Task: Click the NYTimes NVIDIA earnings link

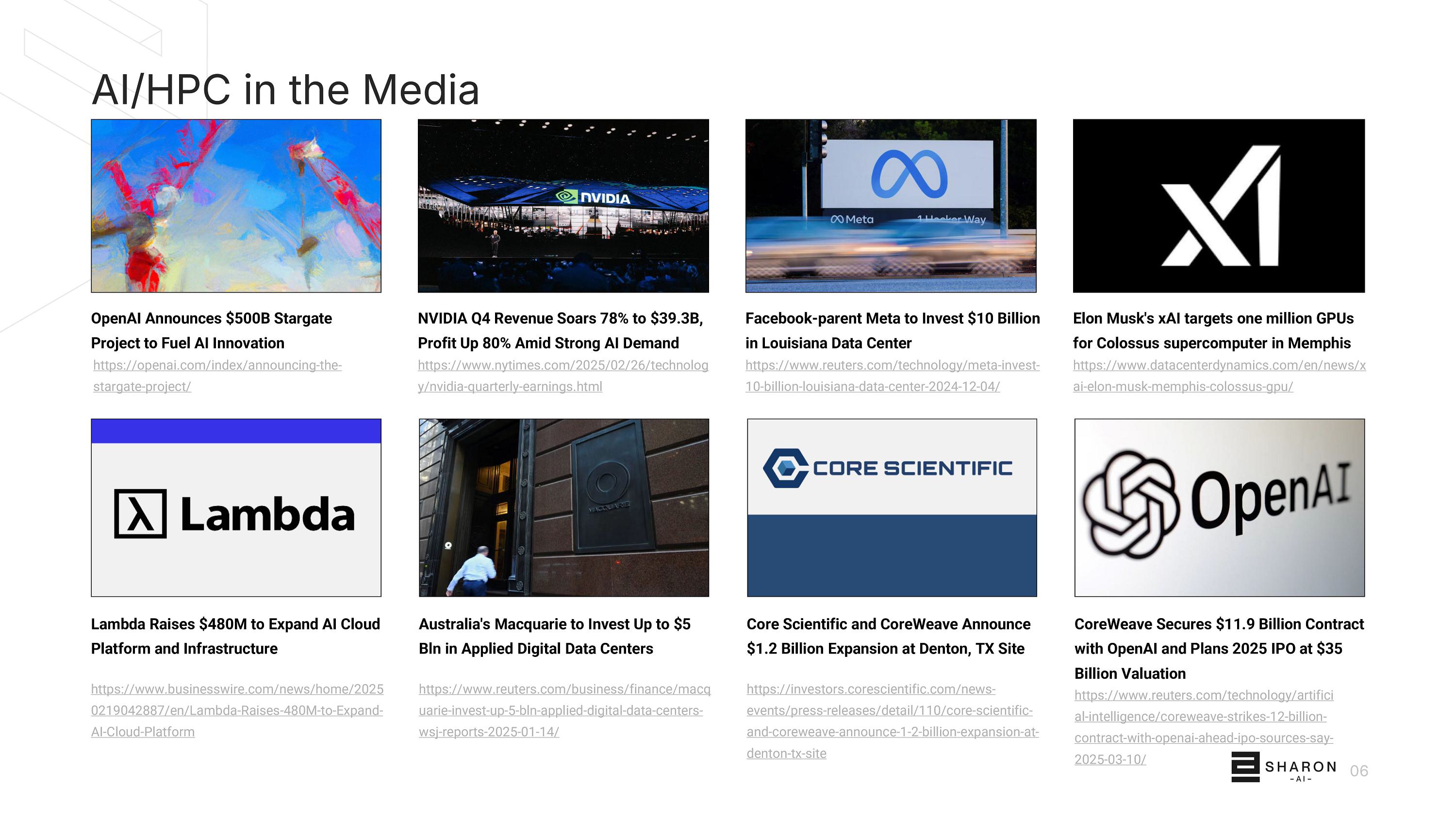Action: 563,366
